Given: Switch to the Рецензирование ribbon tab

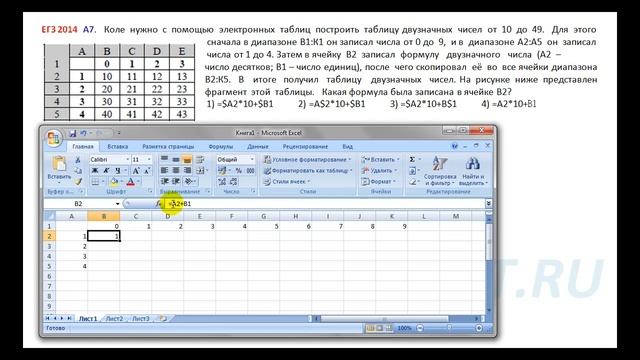Looking at the screenshot, I should coord(305,147).
